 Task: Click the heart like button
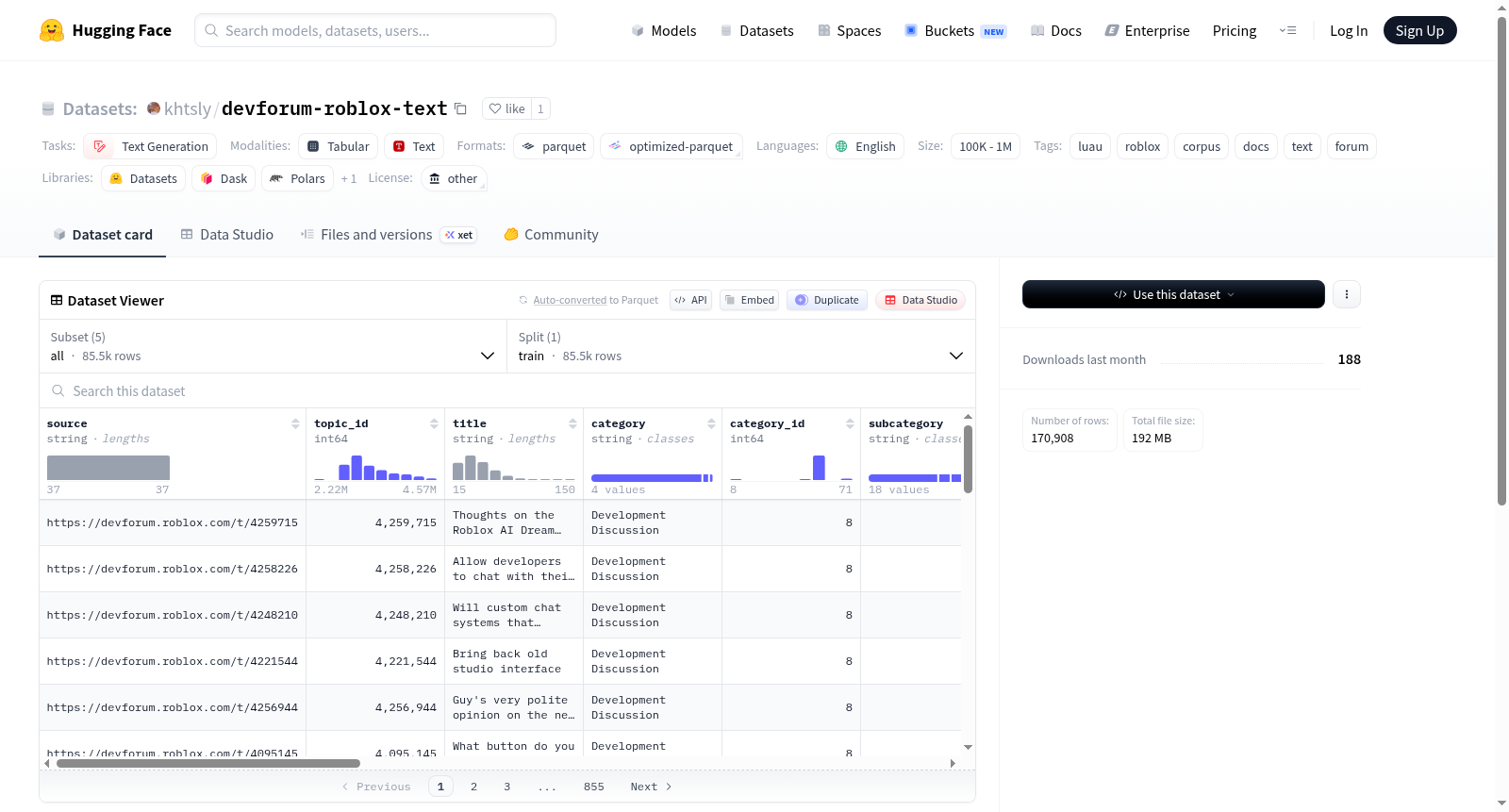tap(506, 108)
